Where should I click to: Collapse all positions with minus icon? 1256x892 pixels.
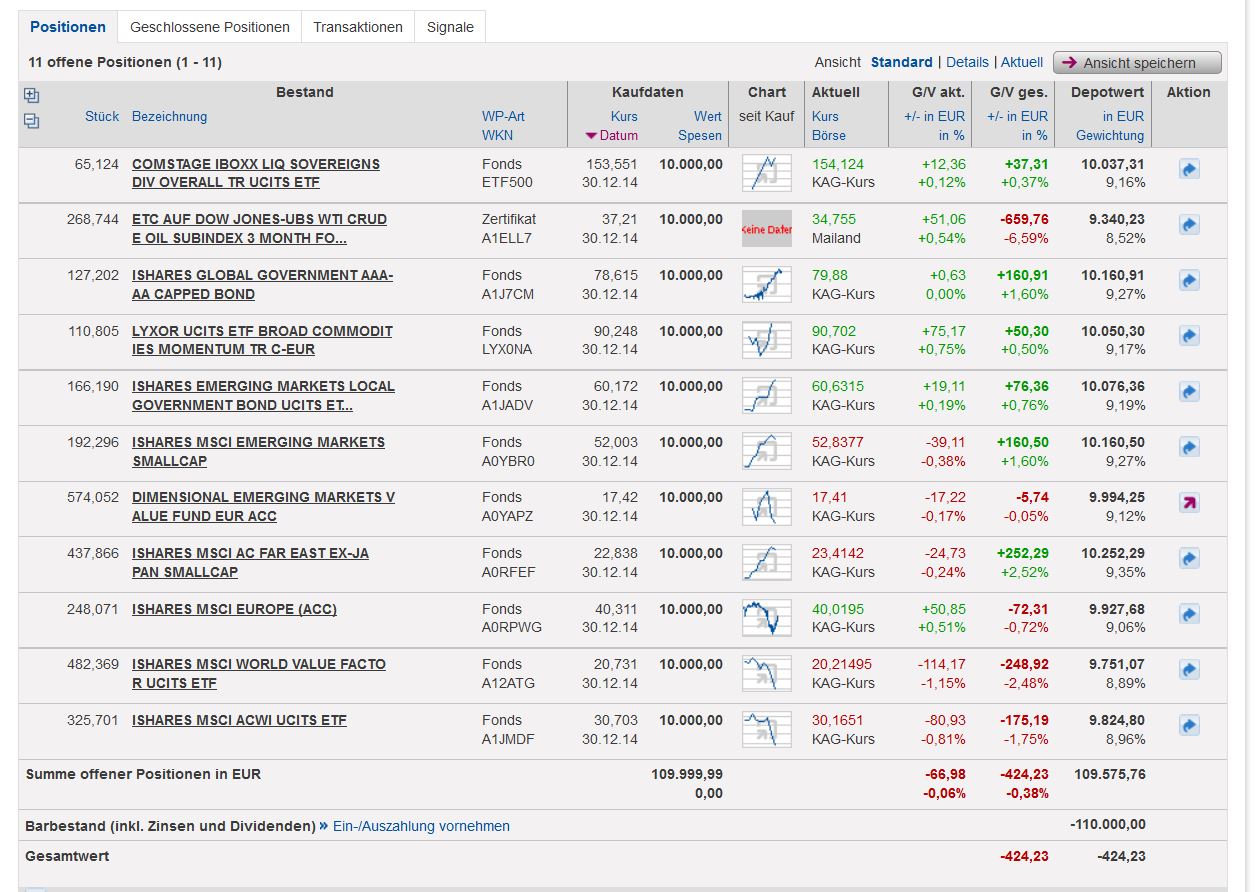point(31,121)
